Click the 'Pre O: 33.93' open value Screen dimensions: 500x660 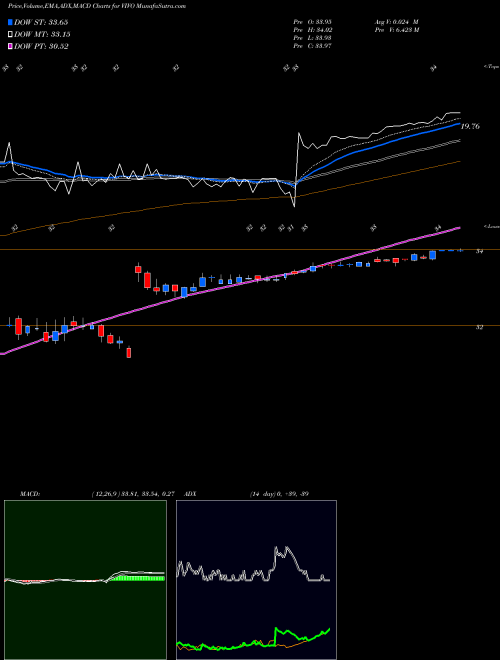pos(313,21)
